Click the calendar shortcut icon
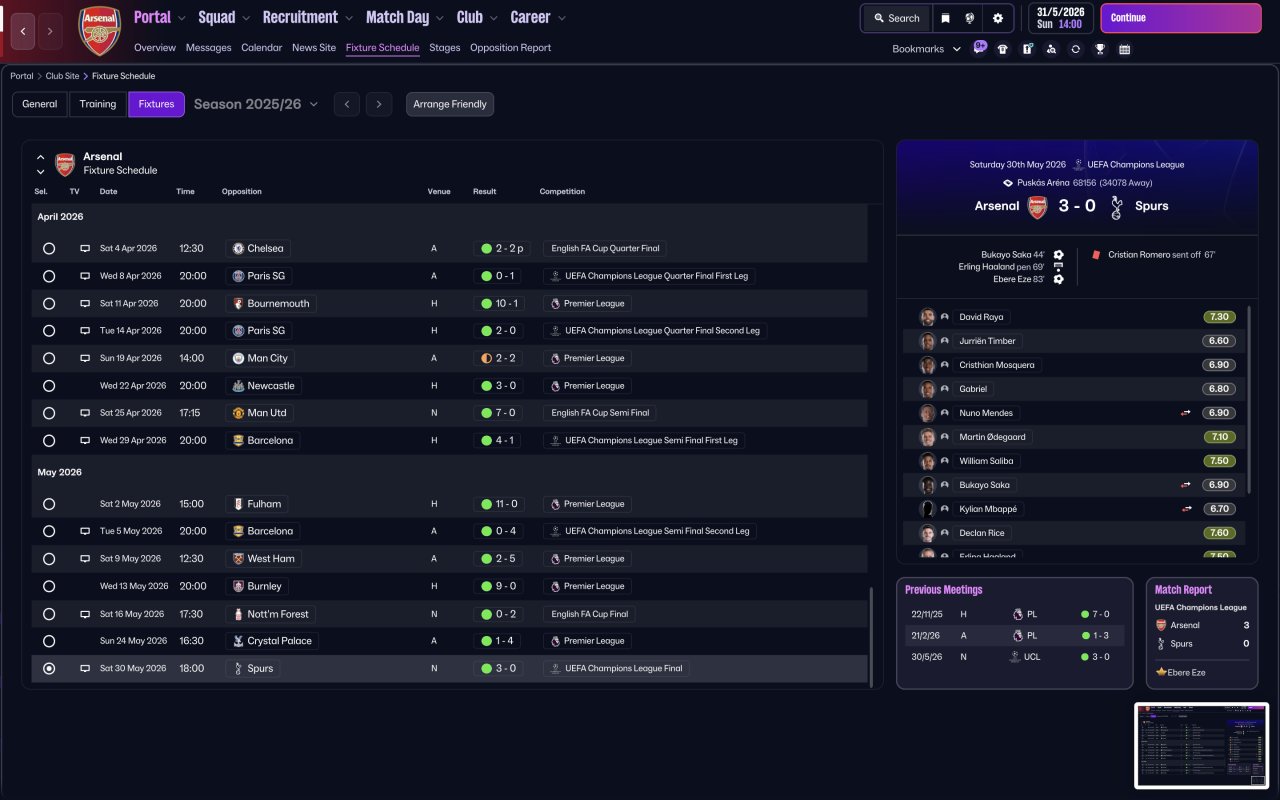The image size is (1280, 800). click(x=1124, y=49)
